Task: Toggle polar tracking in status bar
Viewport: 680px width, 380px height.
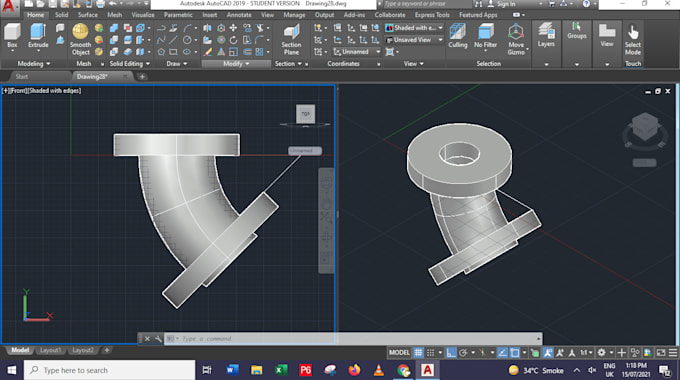Action: pos(463,353)
